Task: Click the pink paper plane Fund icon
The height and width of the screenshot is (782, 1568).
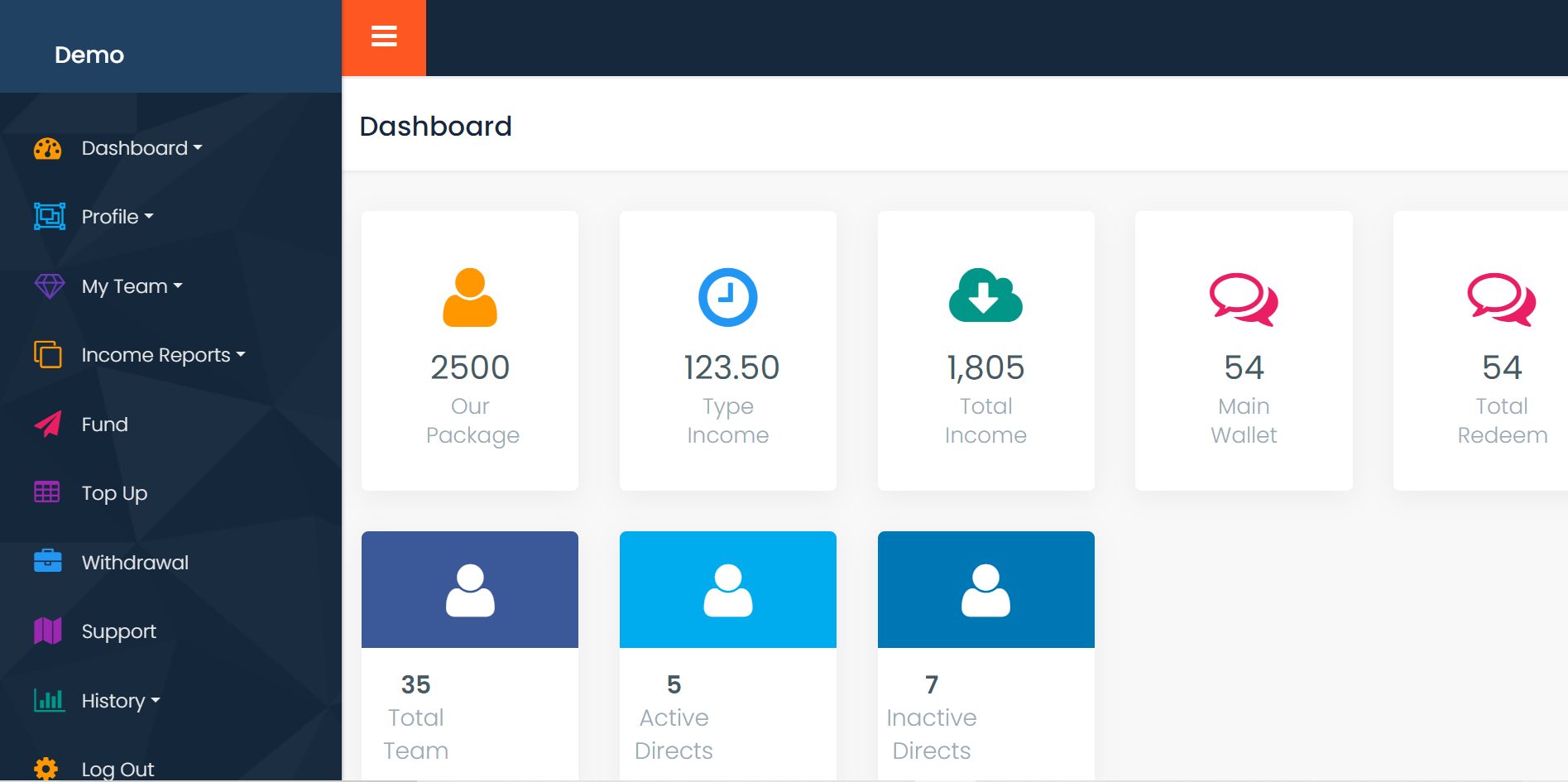Action: (48, 424)
